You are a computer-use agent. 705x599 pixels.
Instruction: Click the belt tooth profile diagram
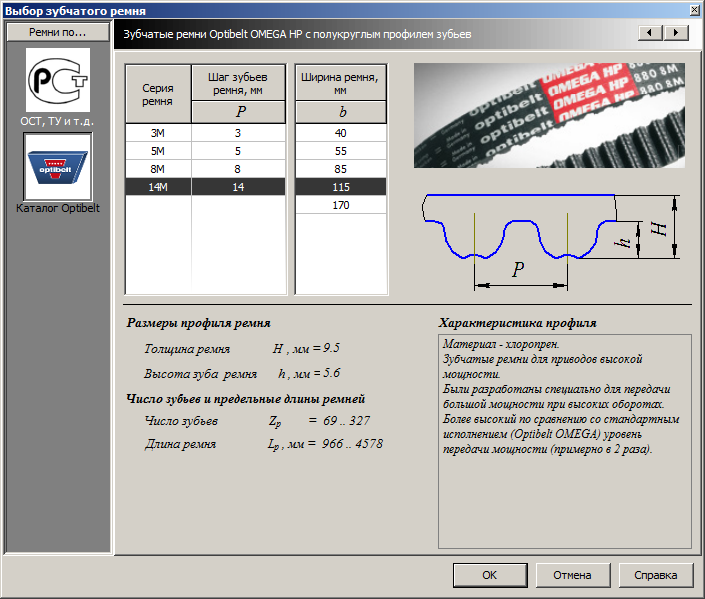click(x=549, y=240)
